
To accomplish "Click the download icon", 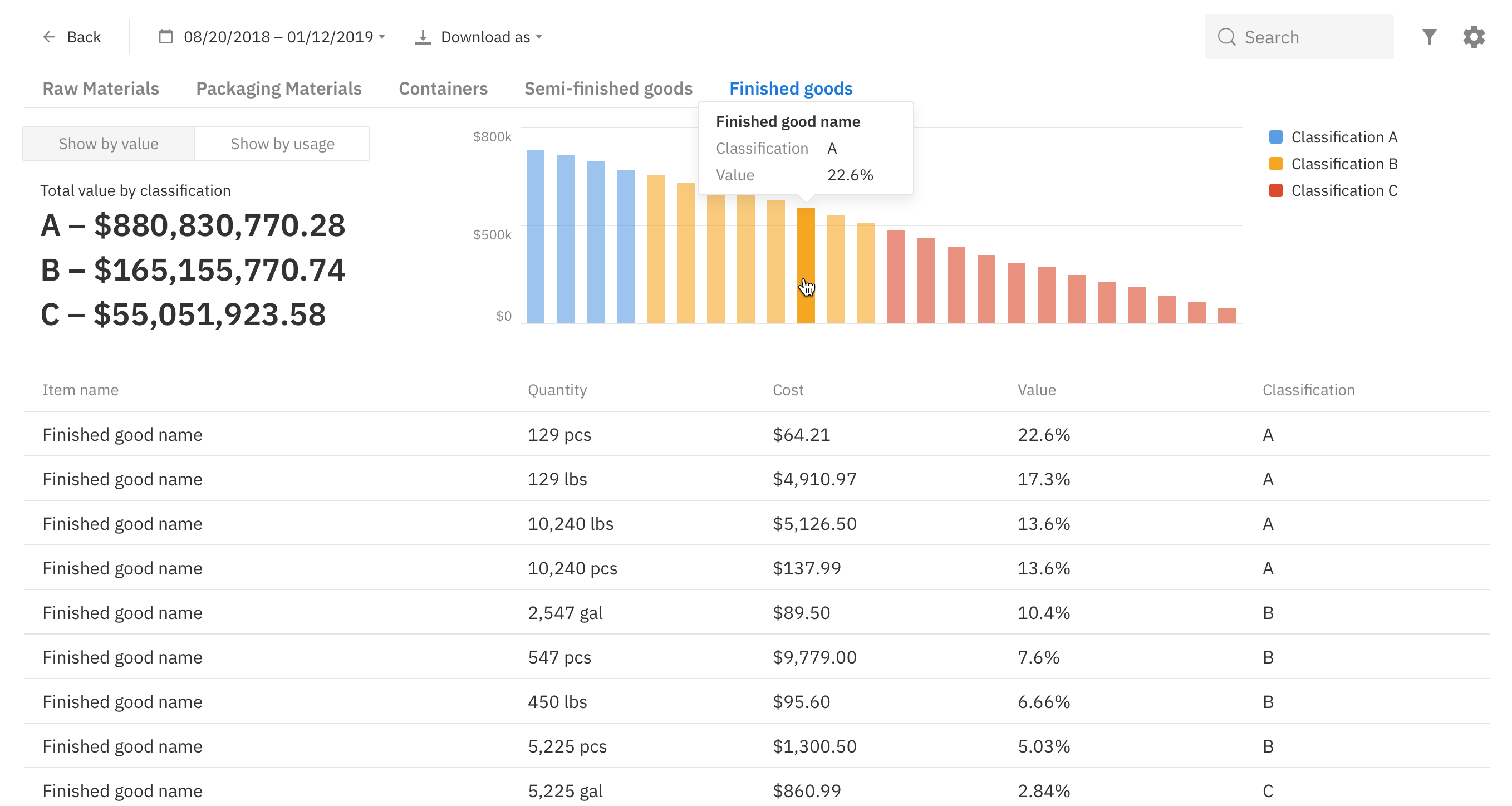I will coord(422,37).
